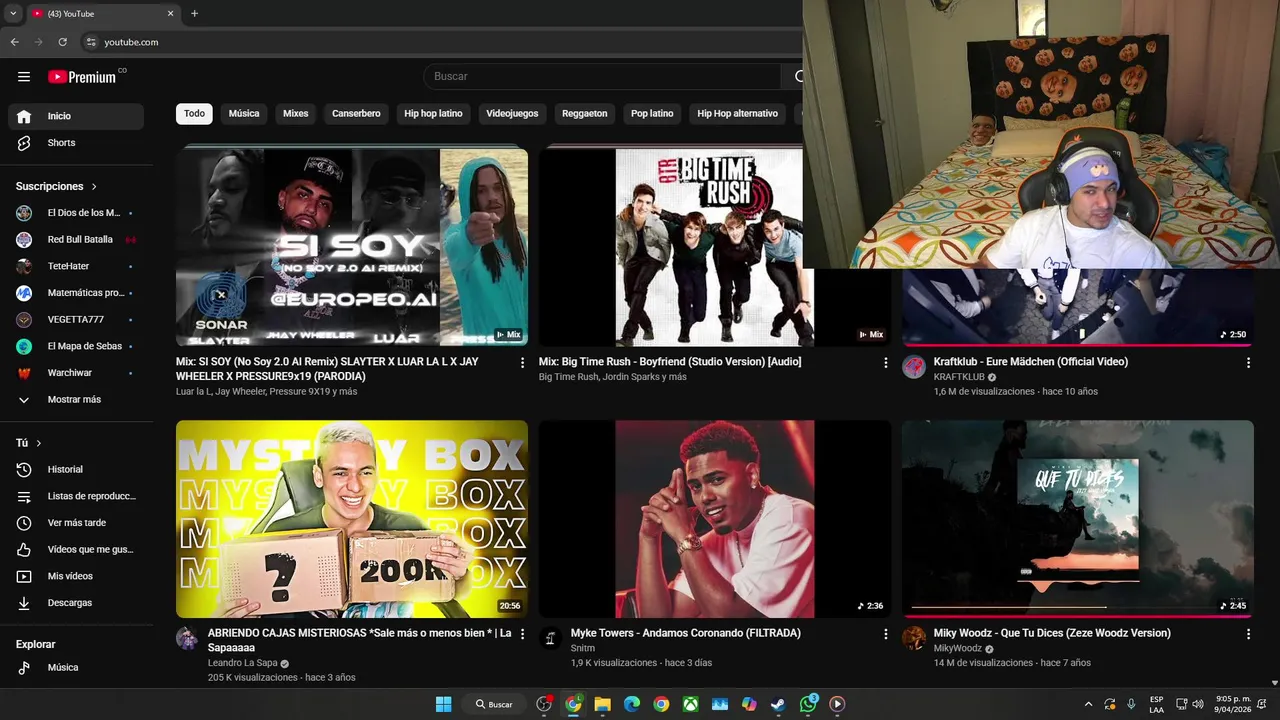
Task: Select the Videojuegos filter chip
Action: (512, 114)
